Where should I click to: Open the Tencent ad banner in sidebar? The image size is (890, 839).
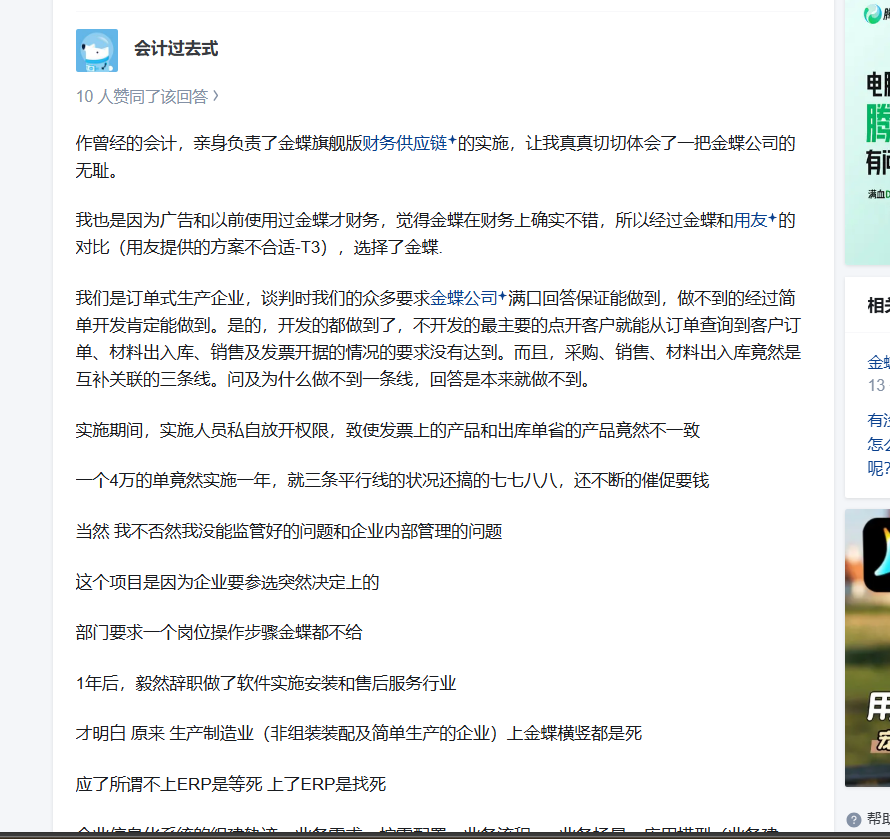[x=867, y=133]
